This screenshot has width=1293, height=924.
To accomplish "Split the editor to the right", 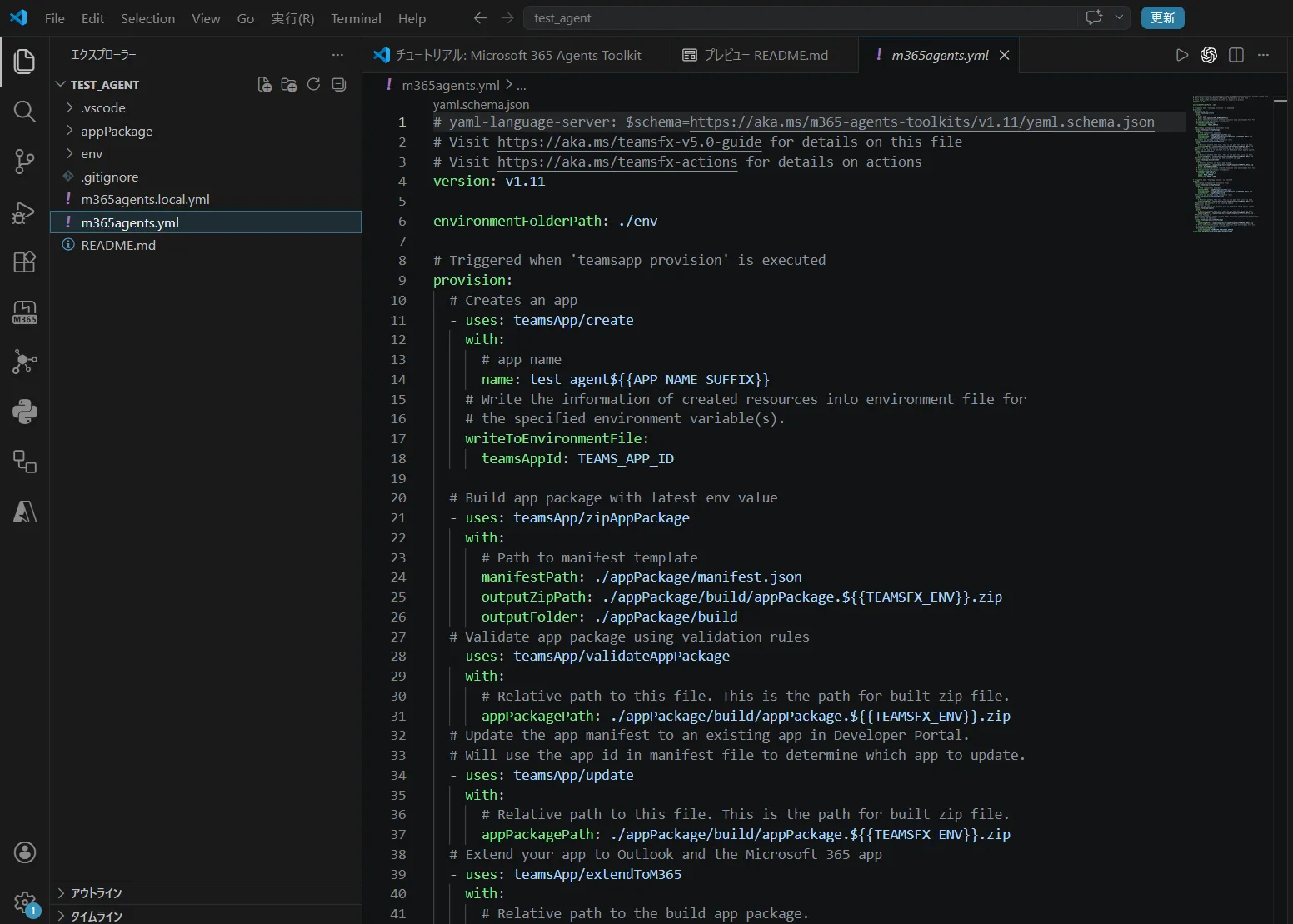I will coord(1236,55).
